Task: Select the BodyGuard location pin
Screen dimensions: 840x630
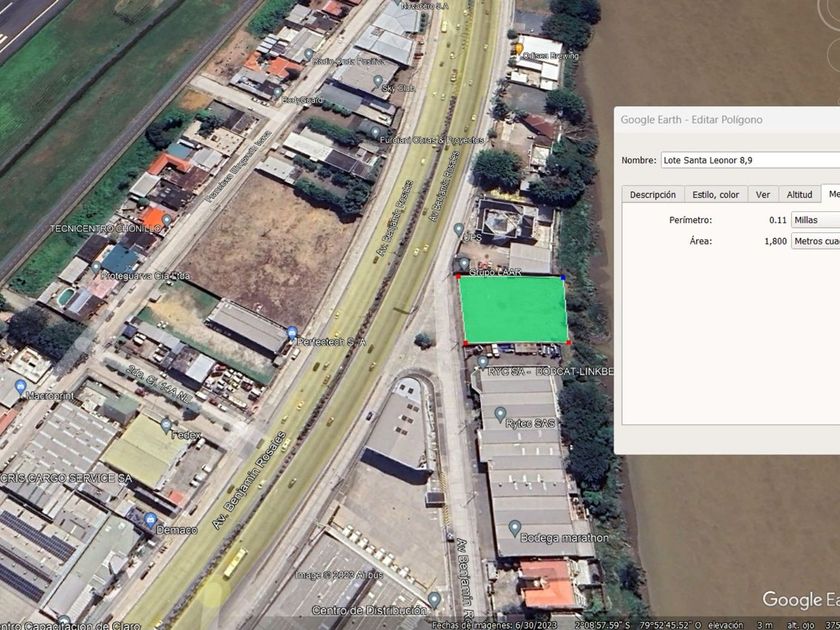Action: pyautogui.click(x=278, y=93)
